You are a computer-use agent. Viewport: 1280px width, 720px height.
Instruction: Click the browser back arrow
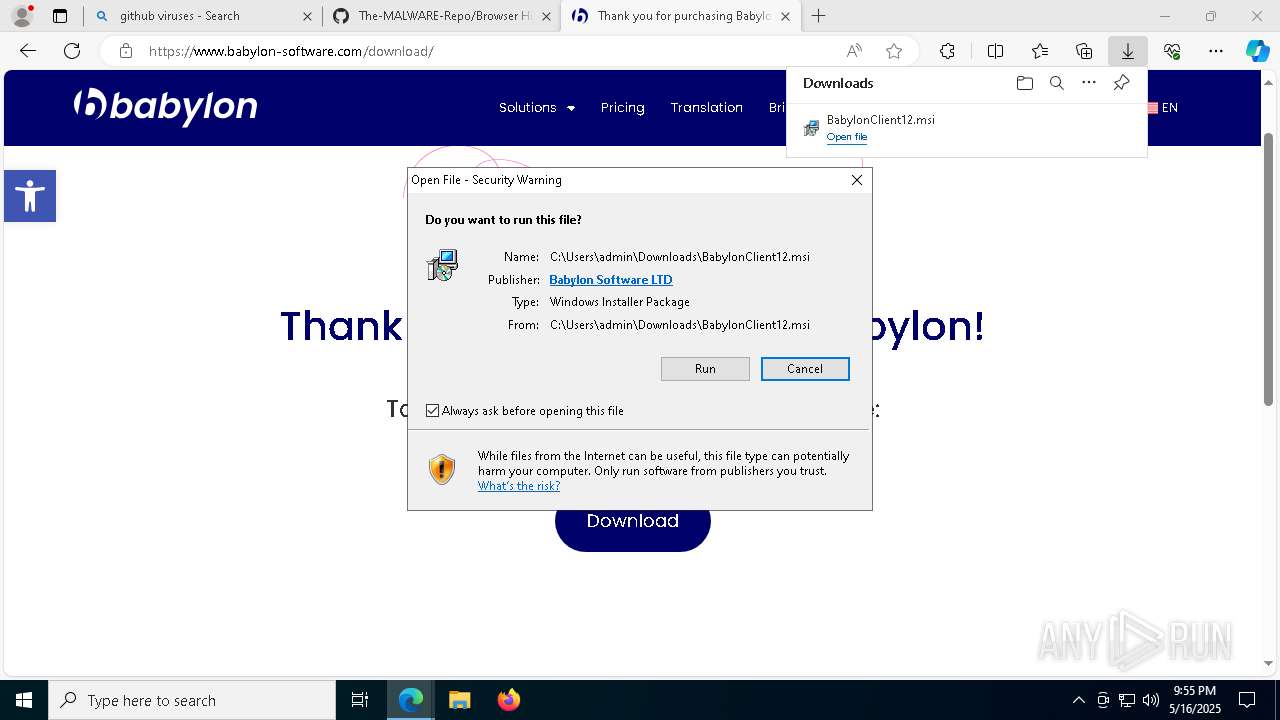(28, 51)
